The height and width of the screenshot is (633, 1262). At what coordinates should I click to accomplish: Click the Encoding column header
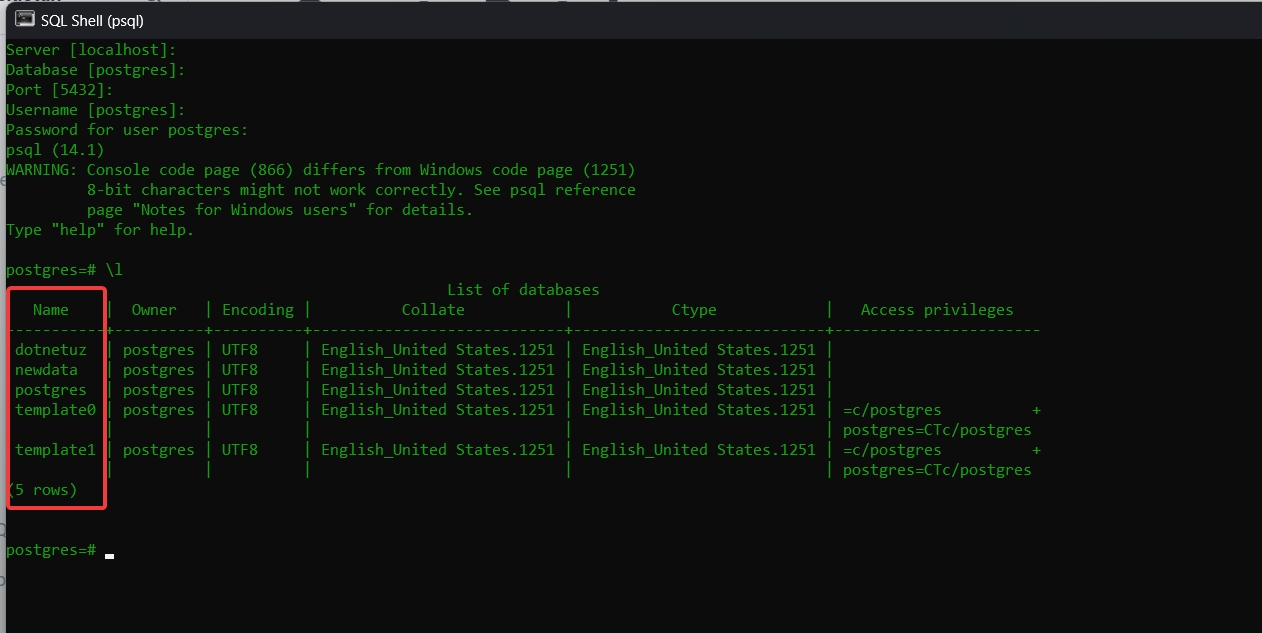pyautogui.click(x=258, y=310)
